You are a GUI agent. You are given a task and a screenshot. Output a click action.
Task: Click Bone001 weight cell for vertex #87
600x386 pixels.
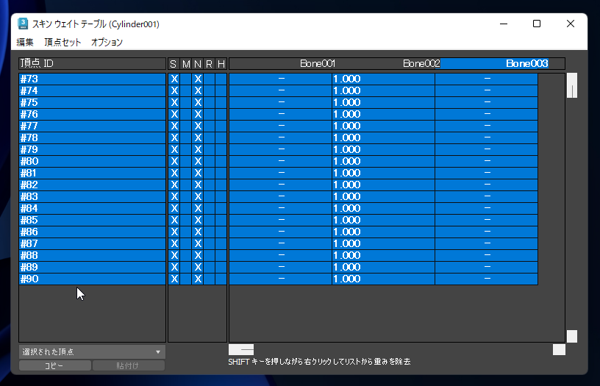pos(280,244)
